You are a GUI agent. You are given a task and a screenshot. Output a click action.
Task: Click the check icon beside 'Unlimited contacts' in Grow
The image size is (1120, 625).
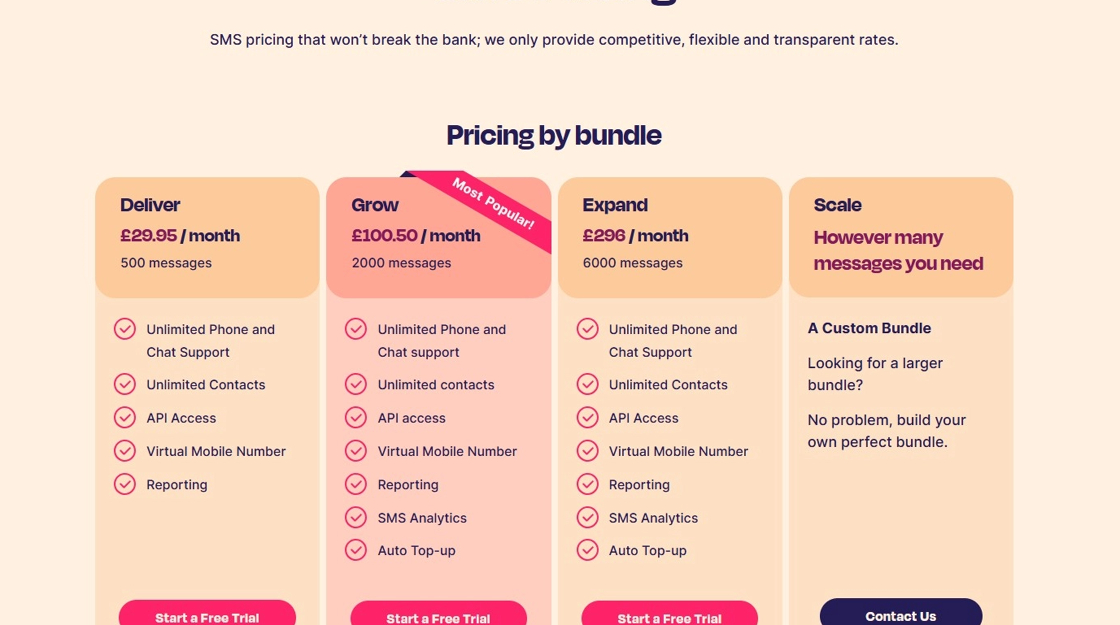[x=356, y=384]
